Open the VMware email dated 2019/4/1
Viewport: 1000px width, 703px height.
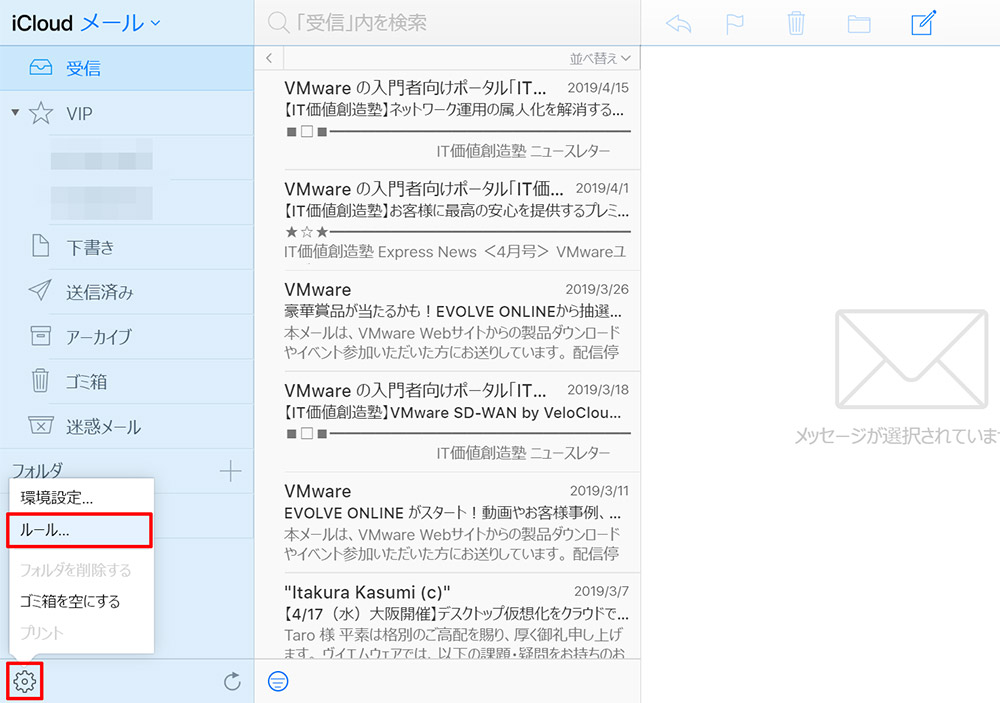tap(448, 220)
